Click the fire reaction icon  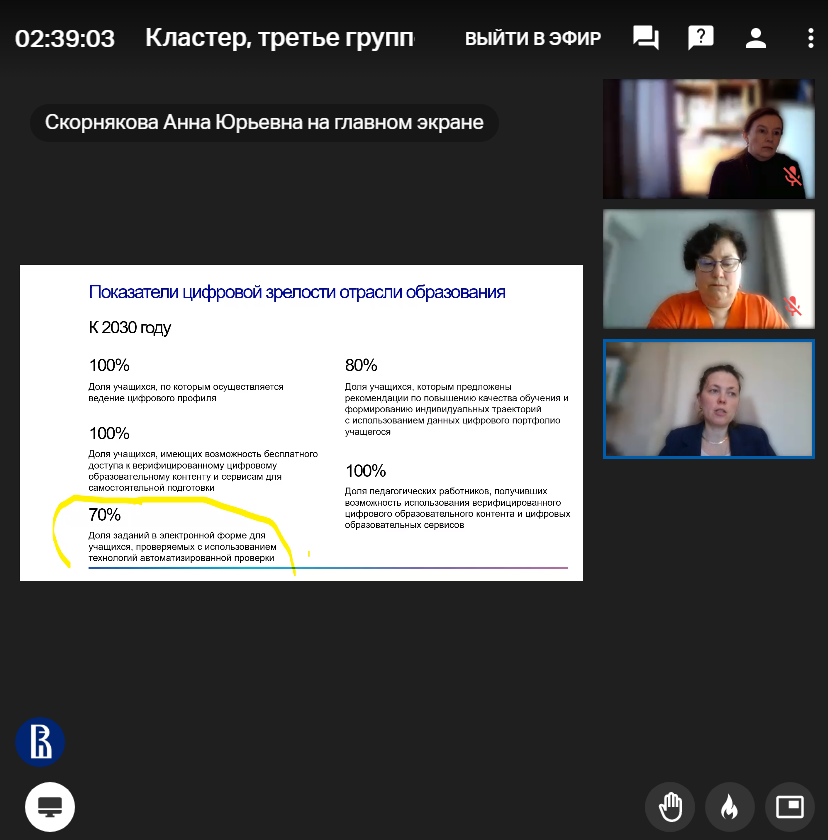(730, 806)
